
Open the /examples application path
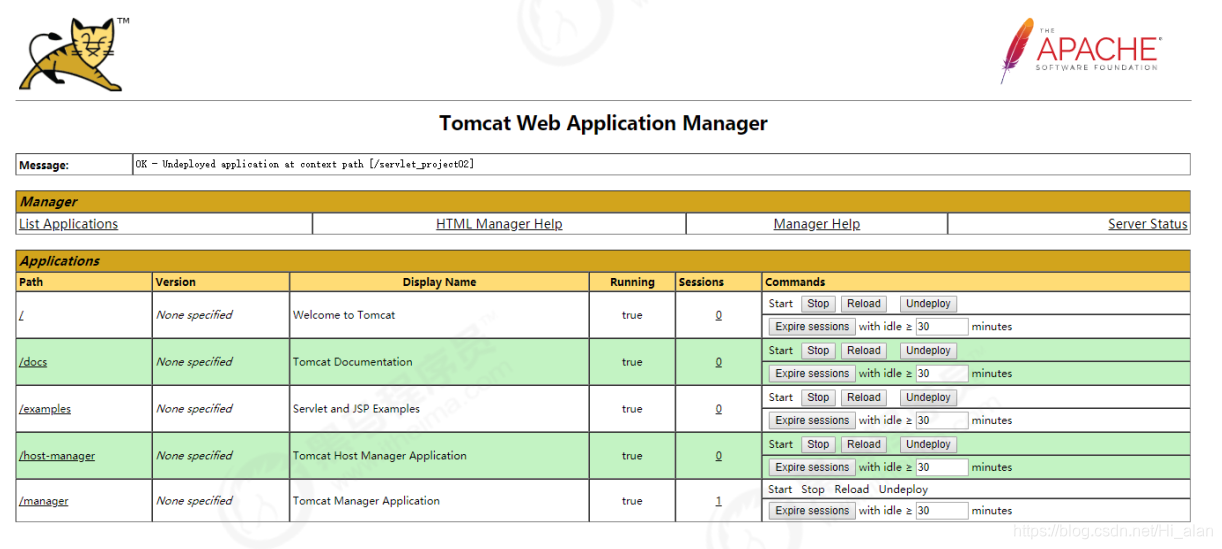[x=45, y=409]
